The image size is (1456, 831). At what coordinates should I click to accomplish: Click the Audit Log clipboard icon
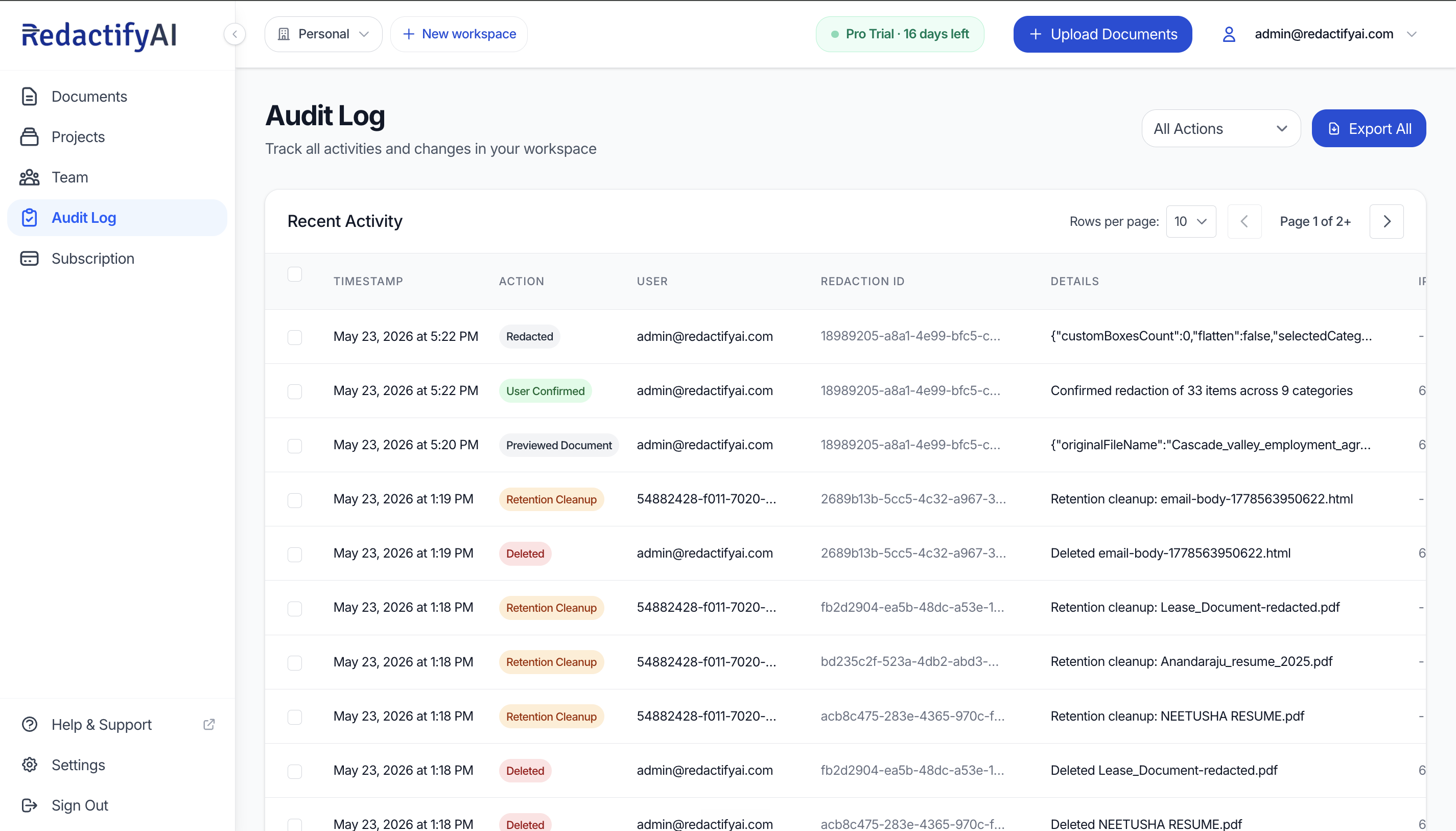pyautogui.click(x=29, y=218)
